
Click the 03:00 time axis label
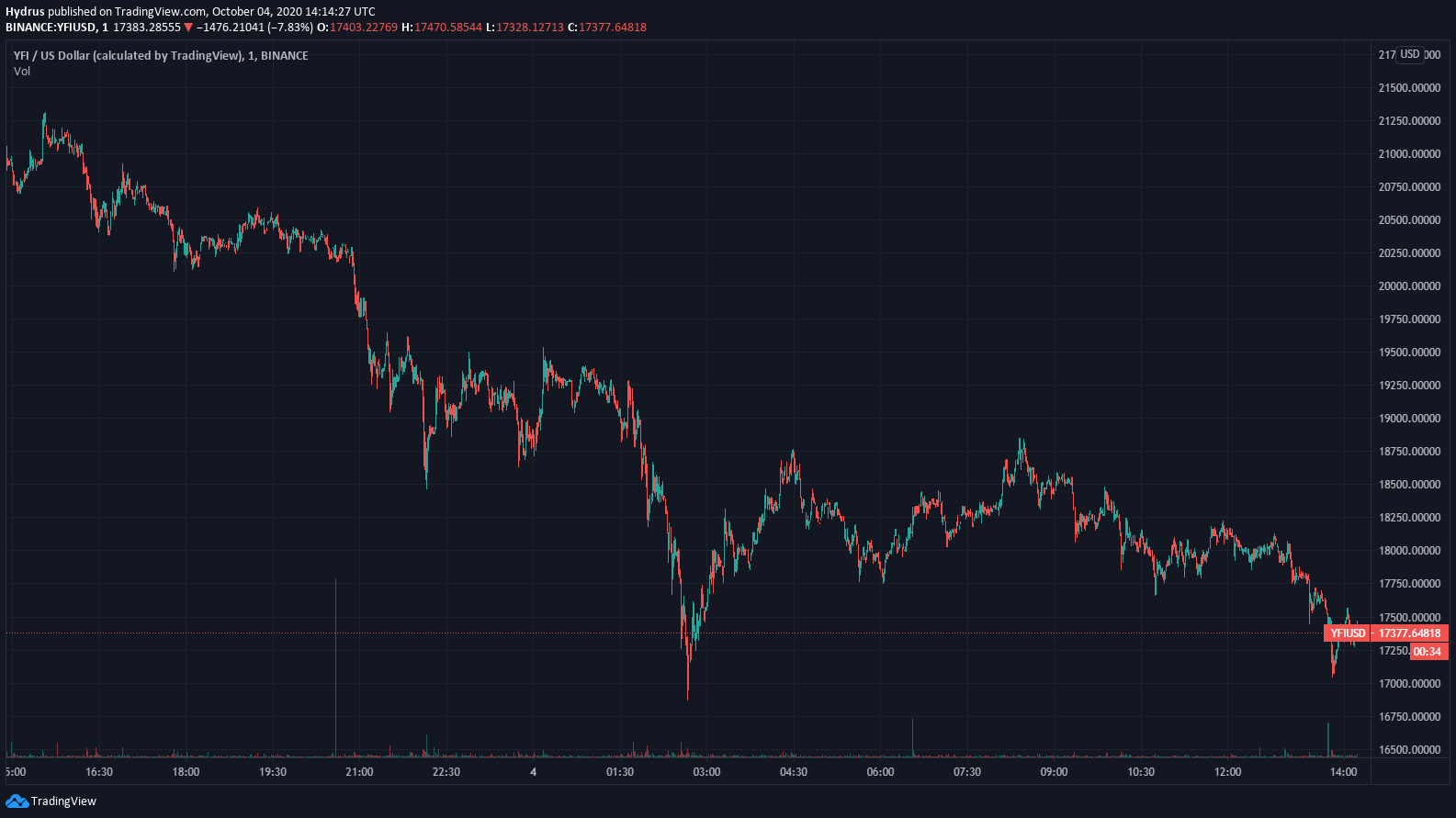pyautogui.click(x=706, y=772)
